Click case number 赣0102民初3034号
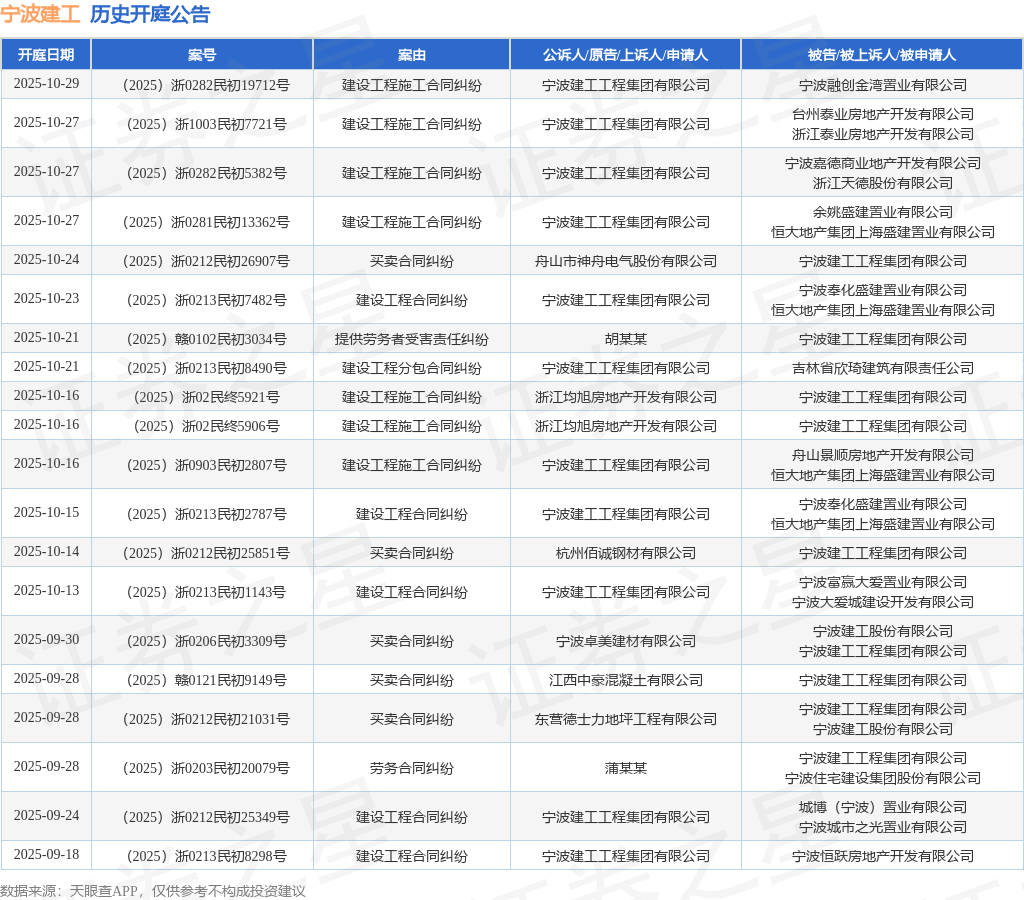The height and width of the screenshot is (900, 1024). click(206, 339)
